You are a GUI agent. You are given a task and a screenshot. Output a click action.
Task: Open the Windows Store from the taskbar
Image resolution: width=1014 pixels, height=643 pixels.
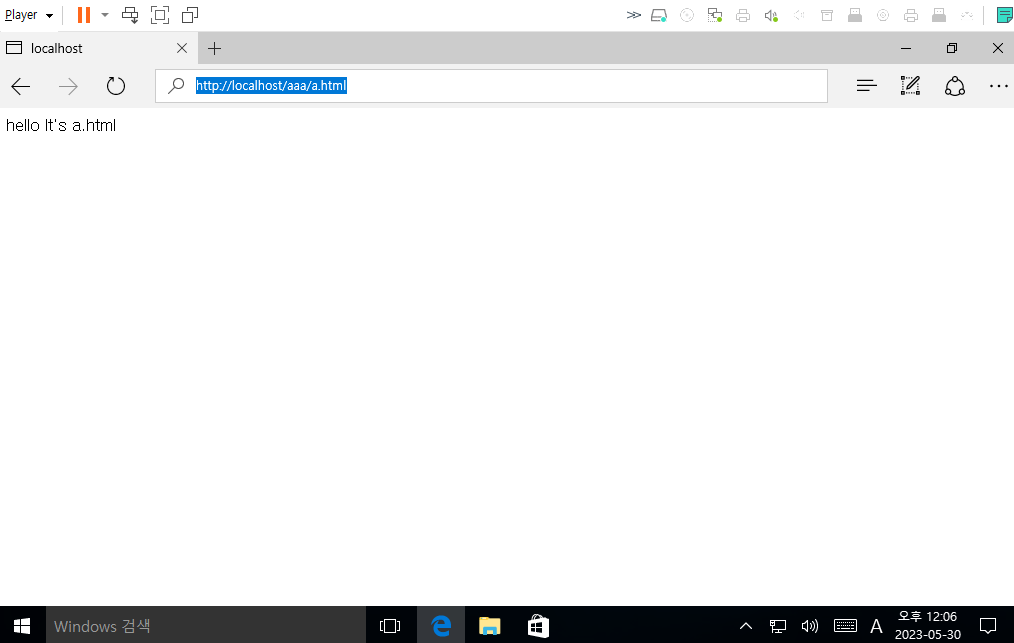[538, 626]
